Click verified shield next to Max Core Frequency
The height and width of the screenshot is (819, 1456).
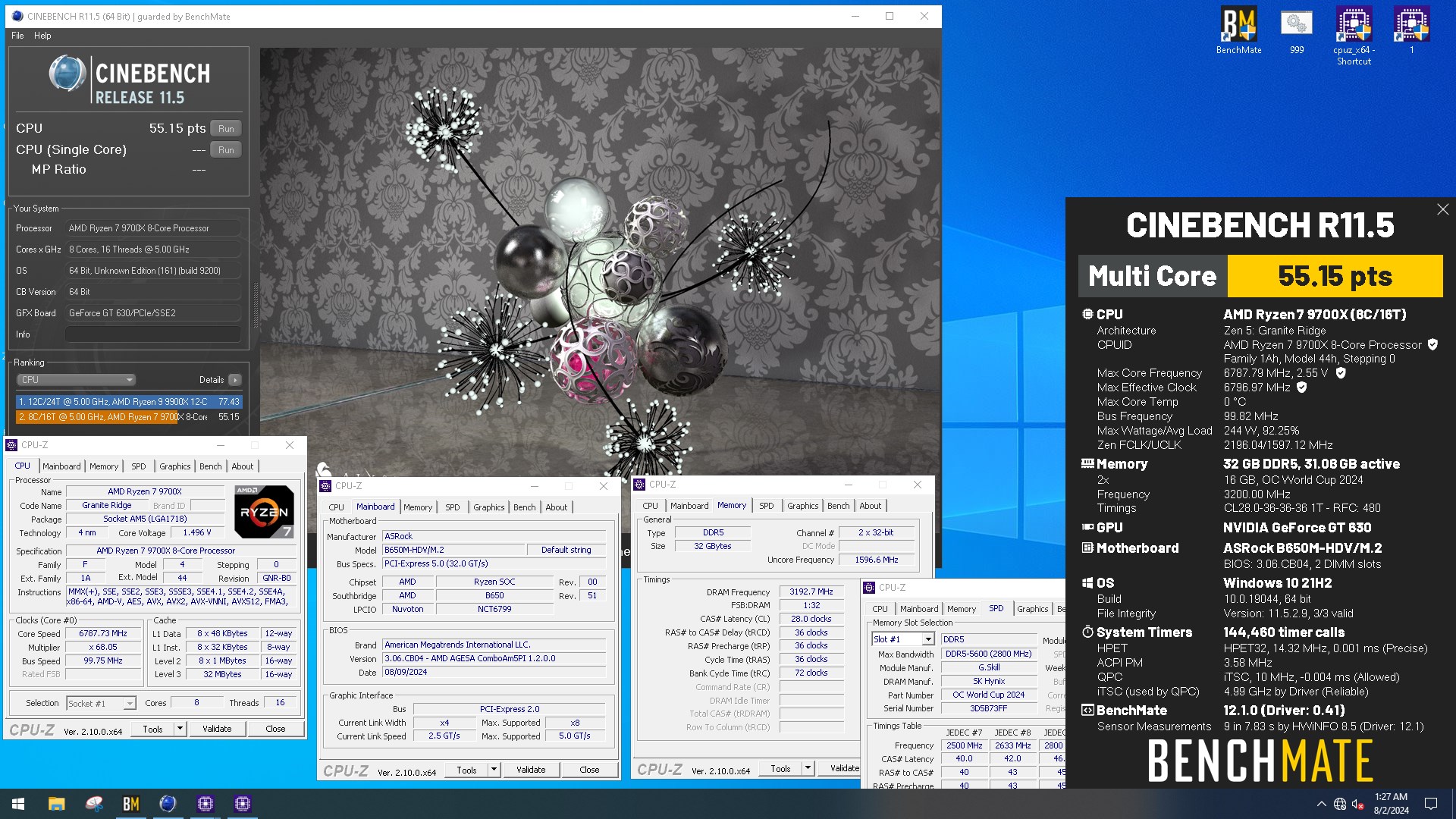[1341, 373]
